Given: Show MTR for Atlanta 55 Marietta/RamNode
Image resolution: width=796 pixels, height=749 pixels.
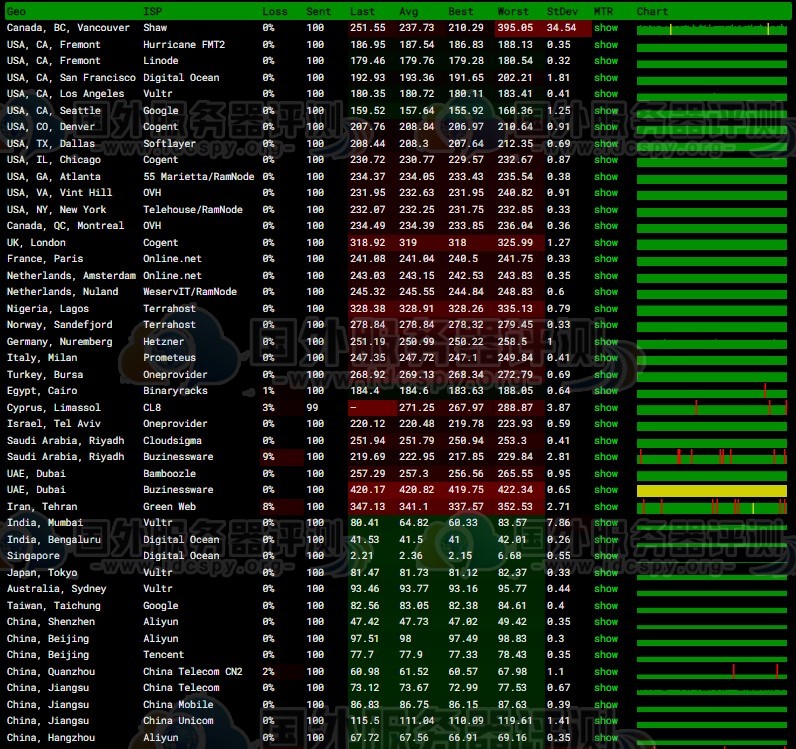Looking at the screenshot, I should point(606,177).
